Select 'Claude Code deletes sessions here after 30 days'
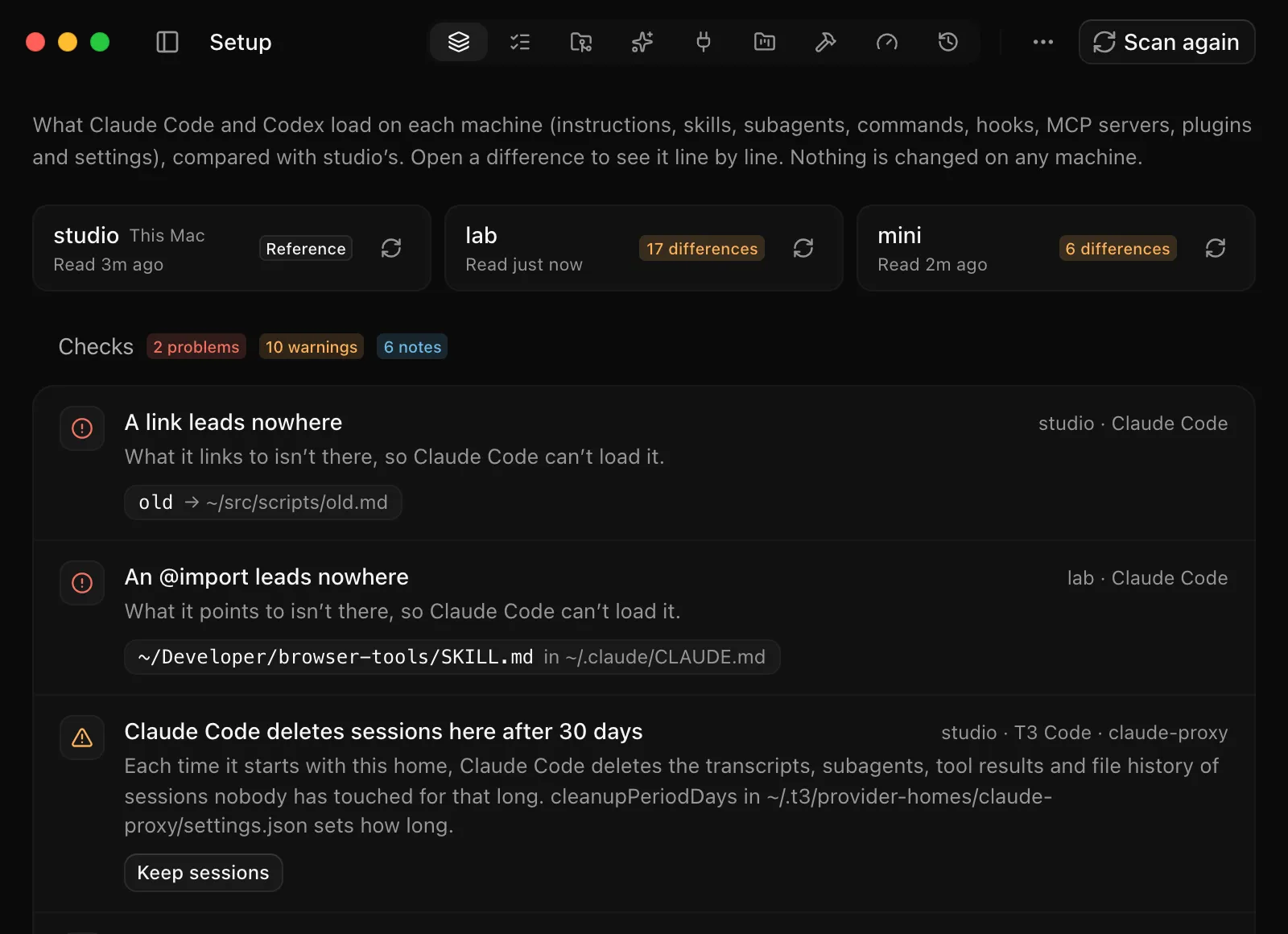Image resolution: width=1288 pixels, height=934 pixels. tap(383, 731)
